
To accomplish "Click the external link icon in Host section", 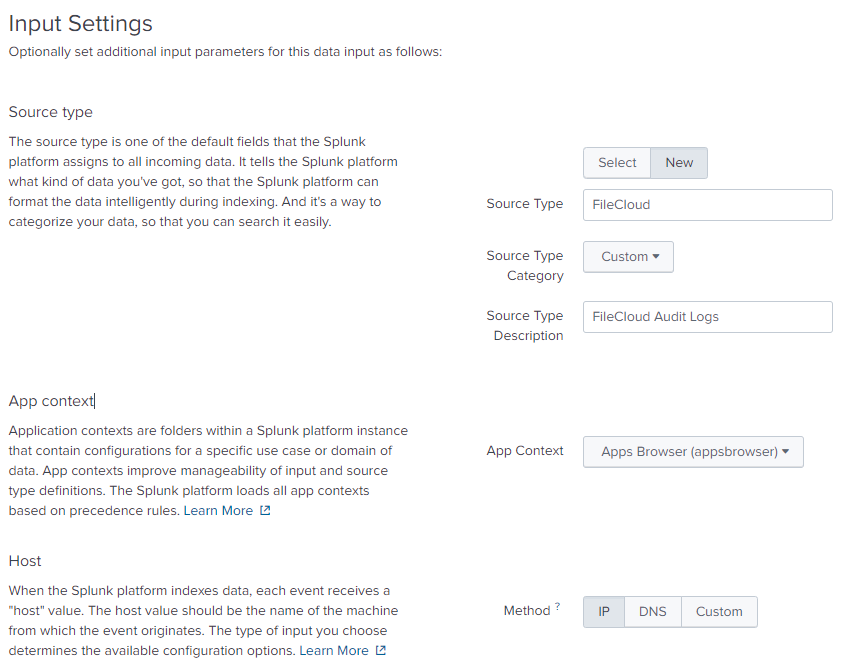I will click(380, 651).
